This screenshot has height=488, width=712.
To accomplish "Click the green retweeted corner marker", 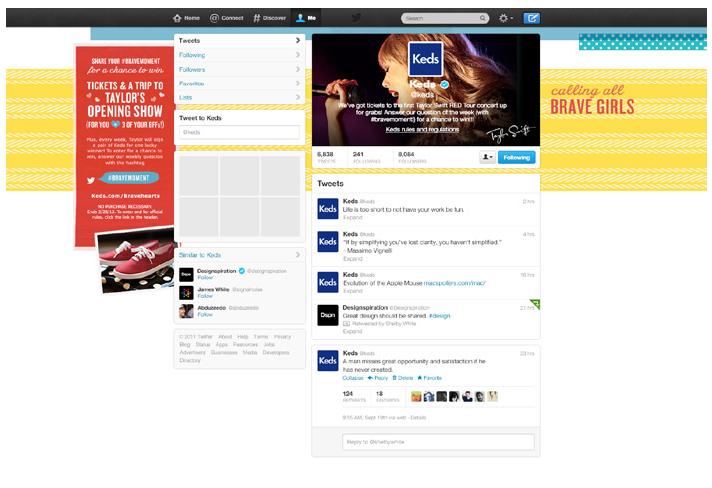I will click(535, 304).
